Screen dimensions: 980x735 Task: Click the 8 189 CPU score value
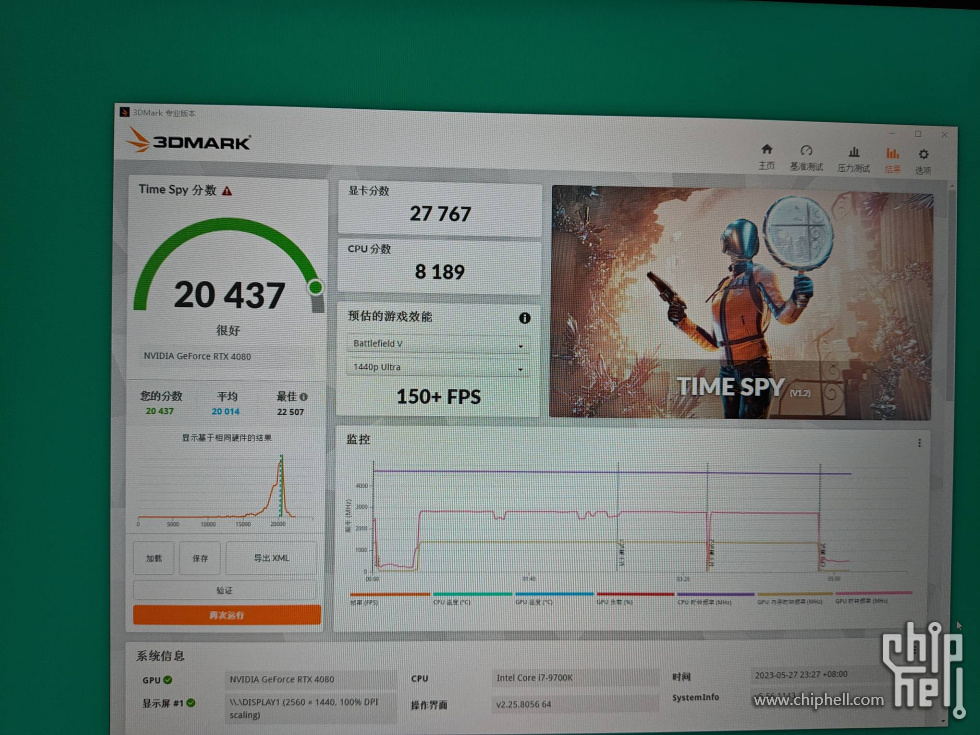(439, 272)
